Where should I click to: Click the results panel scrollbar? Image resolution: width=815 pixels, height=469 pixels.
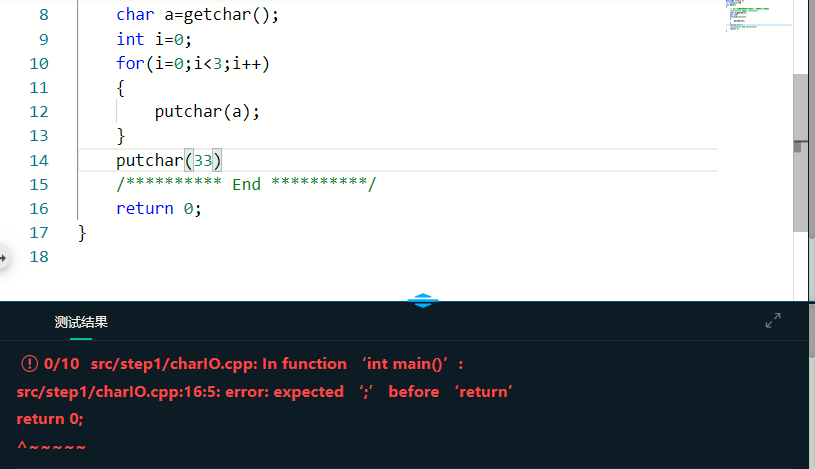(x=811, y=330)
